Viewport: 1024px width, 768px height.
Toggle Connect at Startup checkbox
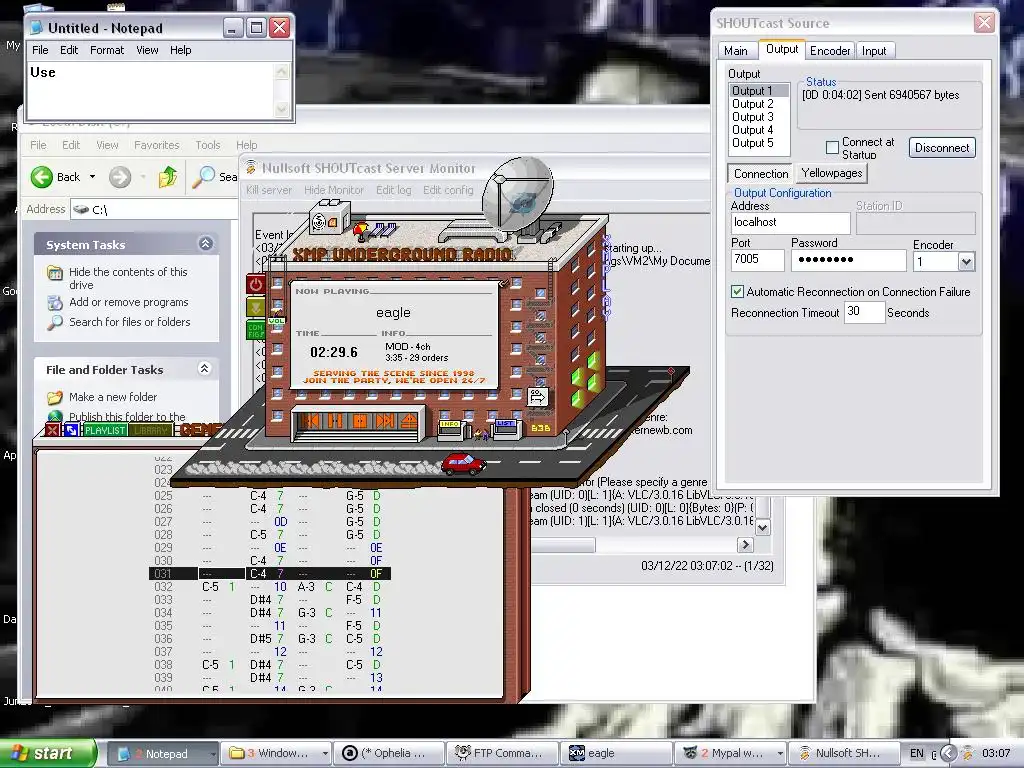click(832, 148)
